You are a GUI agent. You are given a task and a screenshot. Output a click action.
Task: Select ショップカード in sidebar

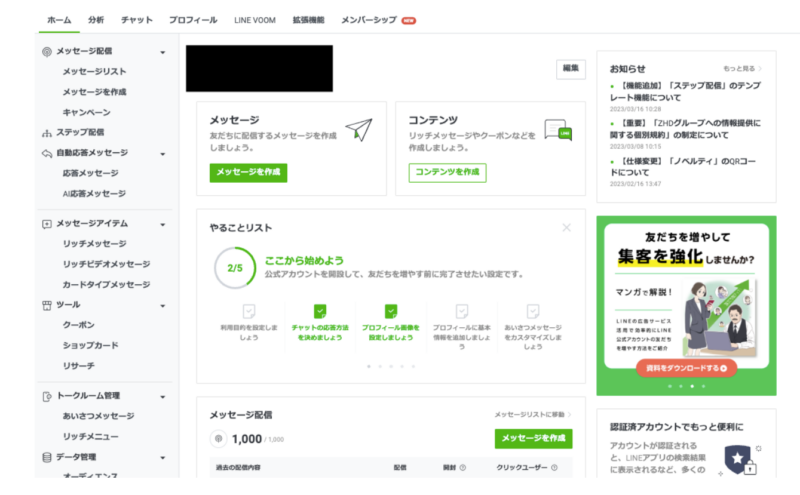tap(90, 345)
